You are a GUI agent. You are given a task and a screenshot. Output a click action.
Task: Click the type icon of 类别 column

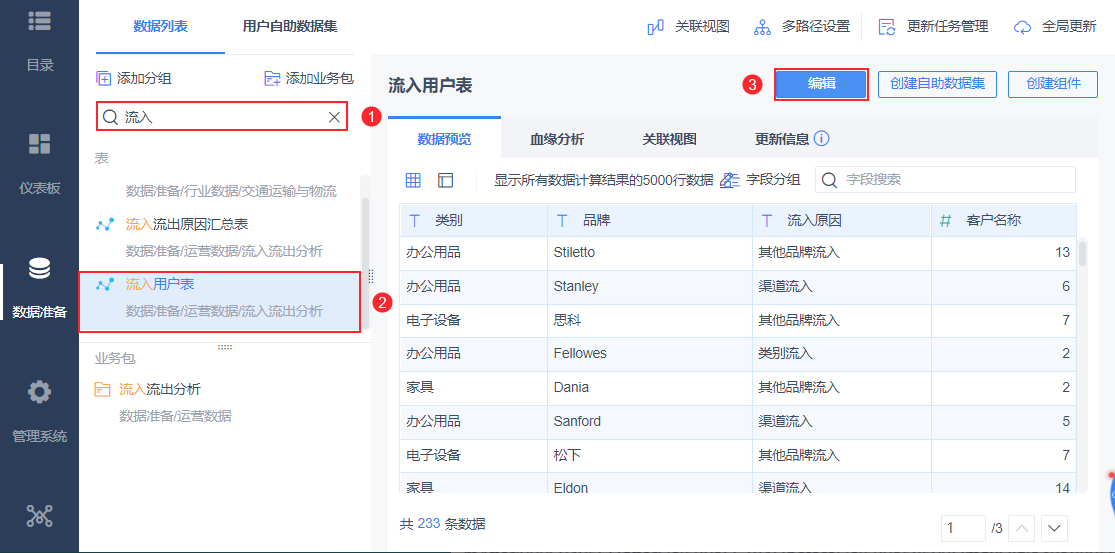click(415, 220)
